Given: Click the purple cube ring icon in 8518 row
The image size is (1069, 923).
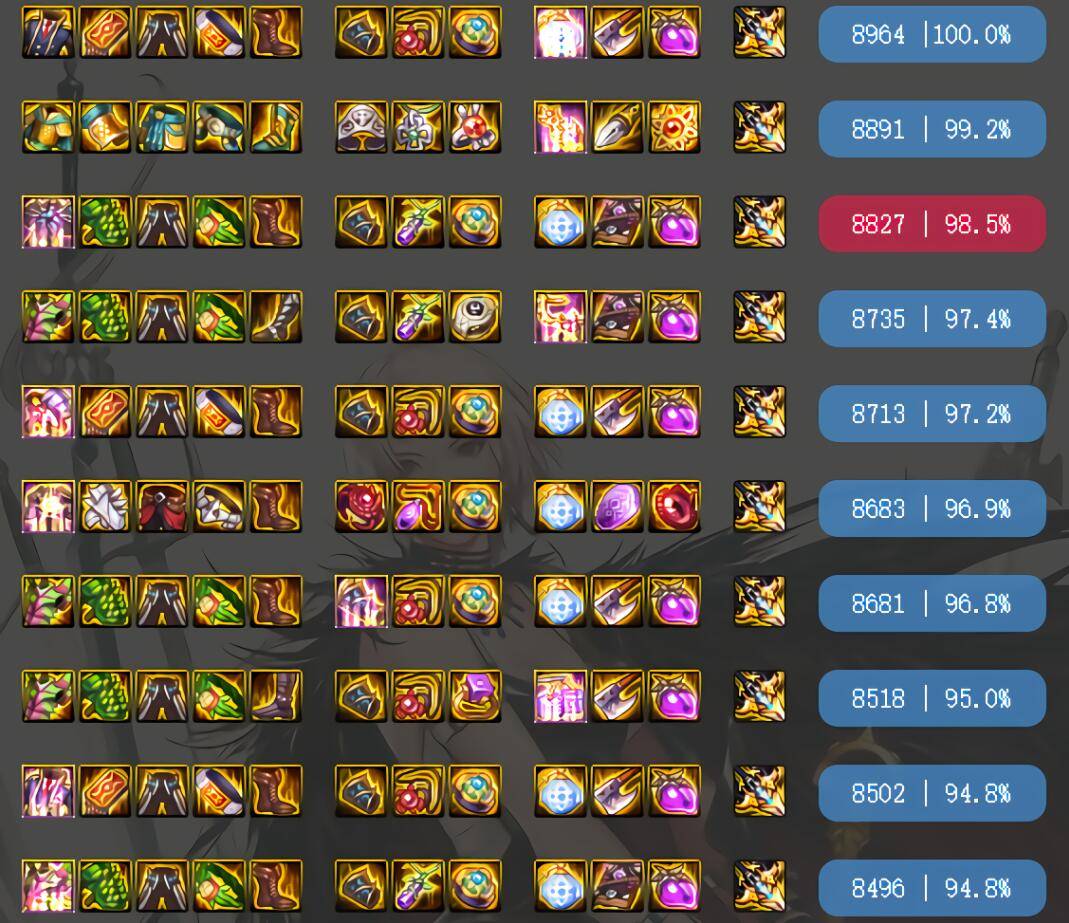Looking at the screenshot, I should coord(475,696).
